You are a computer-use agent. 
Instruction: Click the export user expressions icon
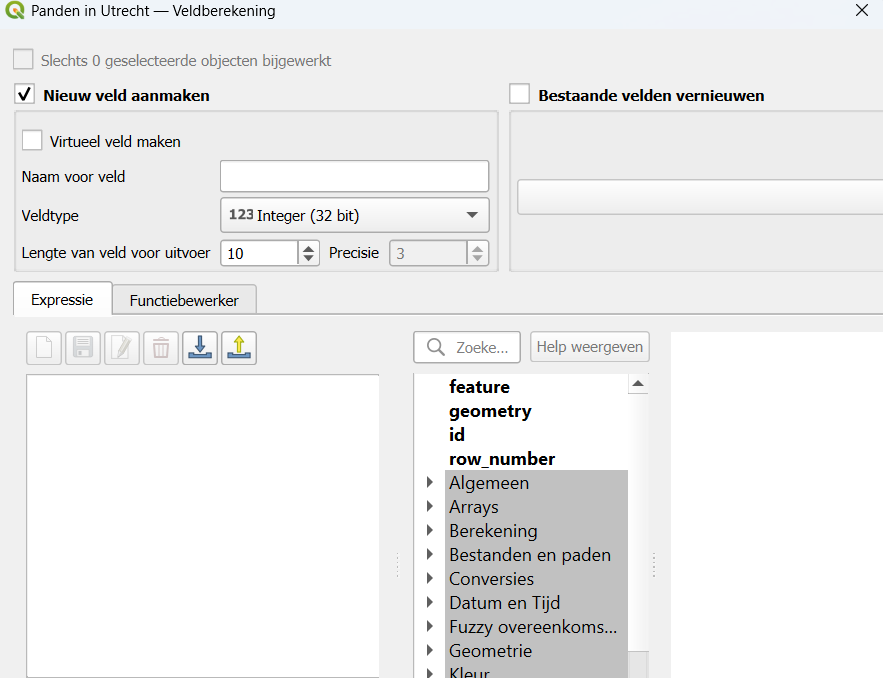pos(239,348)
